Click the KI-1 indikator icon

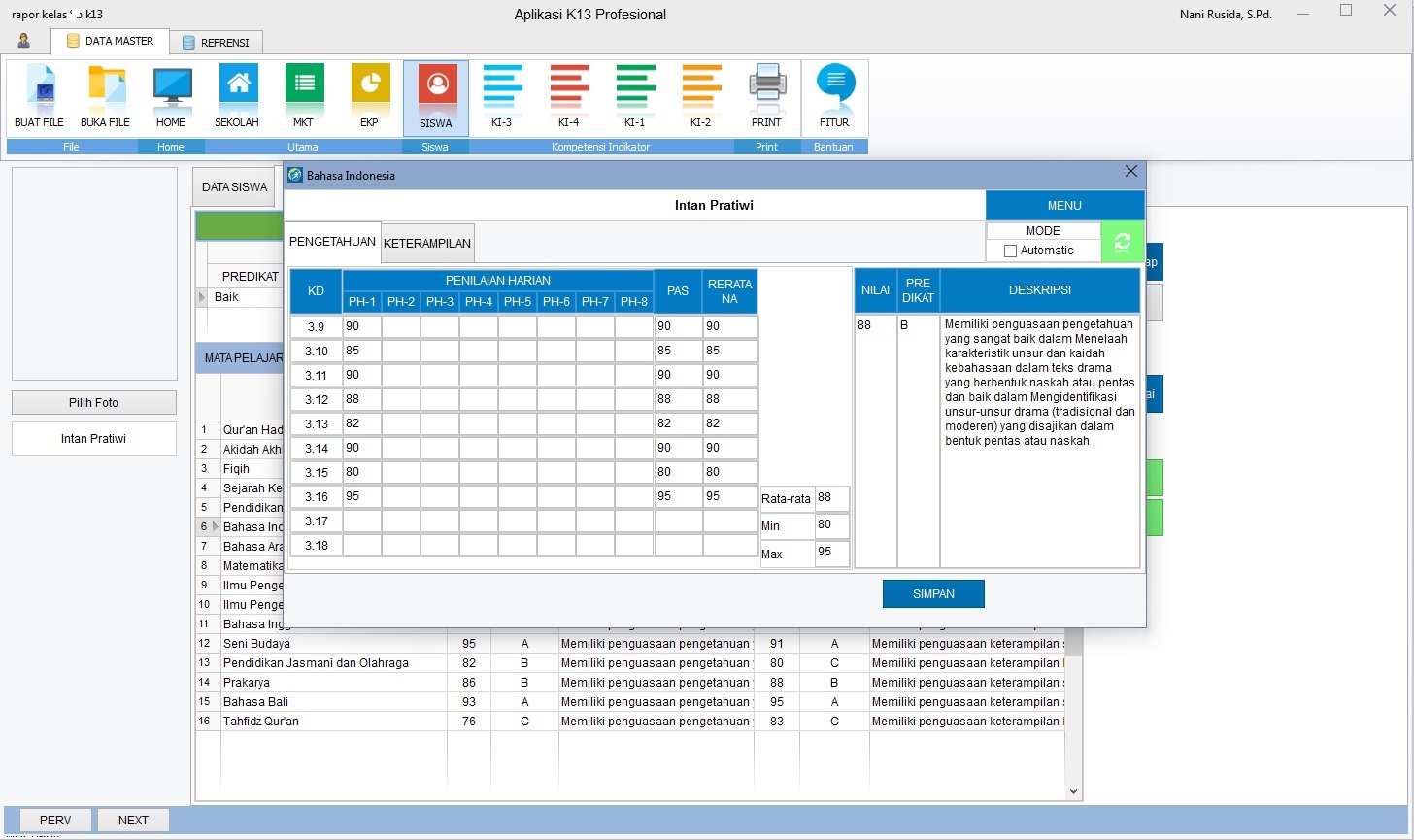click(634, 95)
